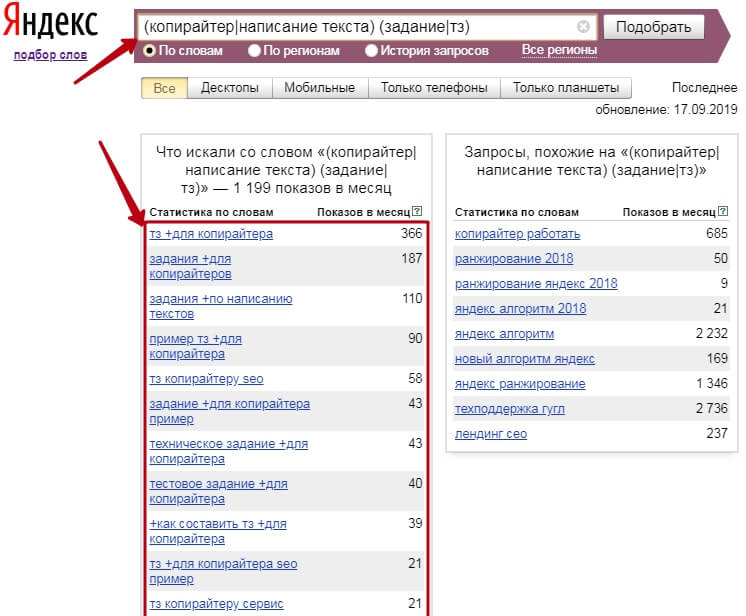Open +как составить тз +для копирайтера

click(218, 531)
